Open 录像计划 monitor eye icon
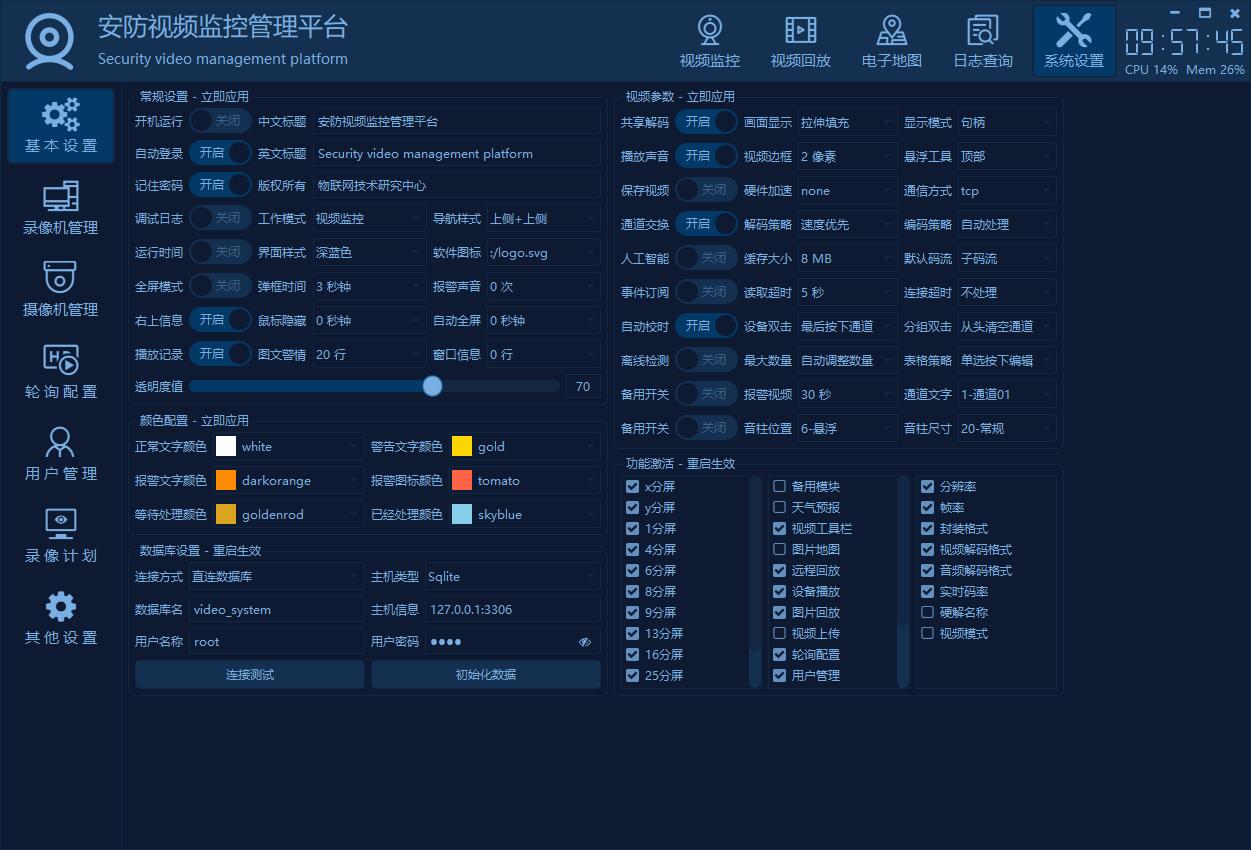The image size is (1251, 850). (61, 524)
